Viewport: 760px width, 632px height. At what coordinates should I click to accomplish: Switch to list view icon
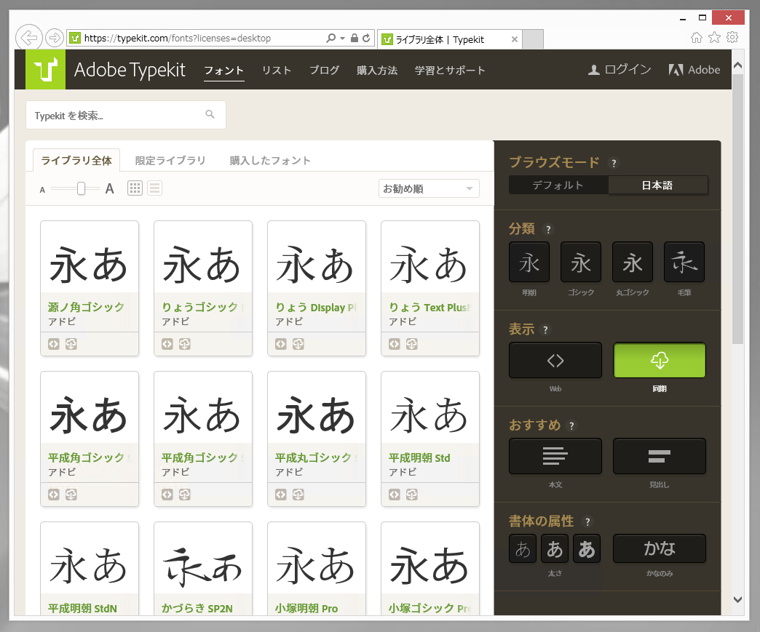point(155,188)
